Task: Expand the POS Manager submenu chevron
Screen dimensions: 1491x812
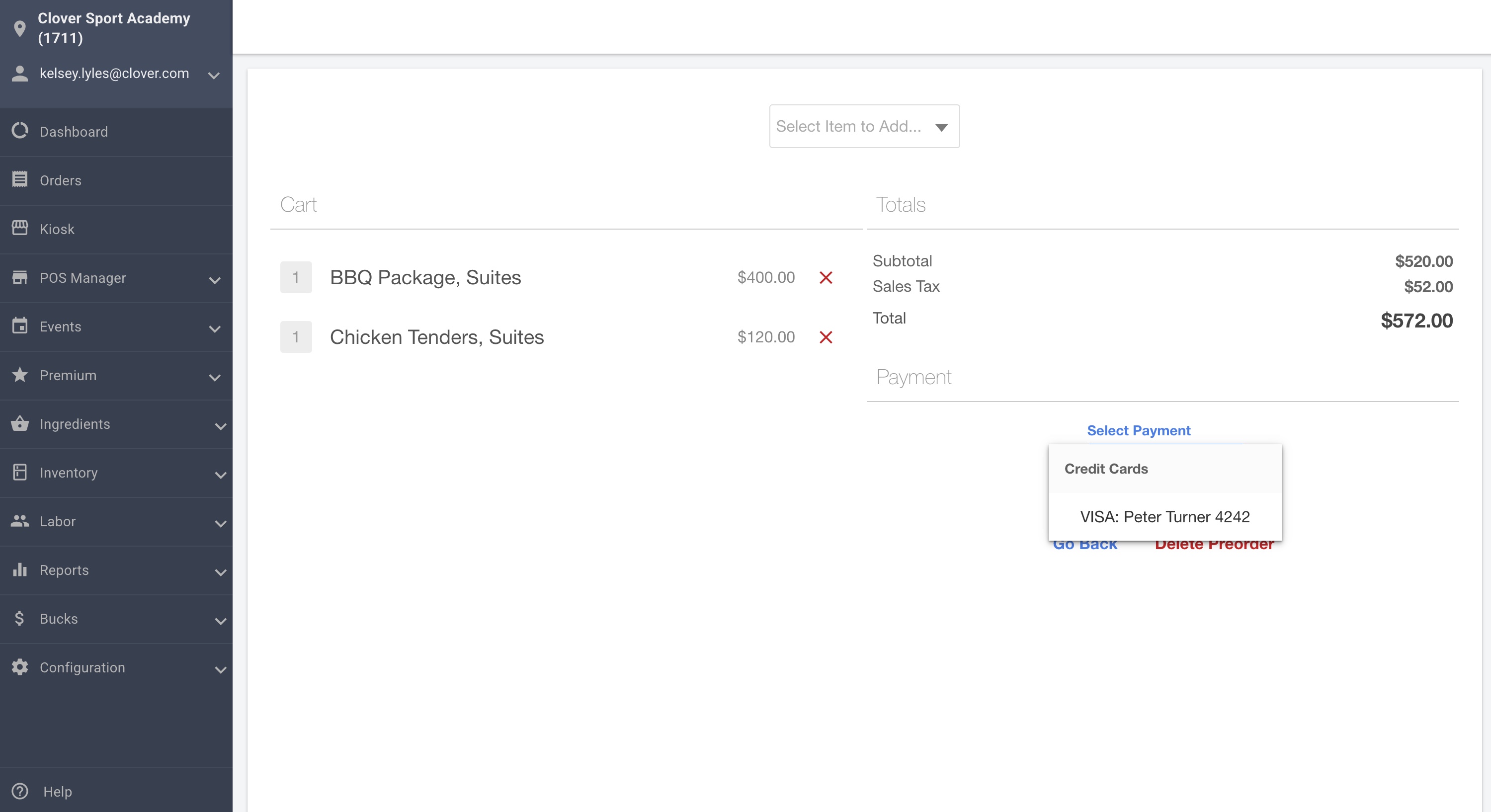Action: 215,280
